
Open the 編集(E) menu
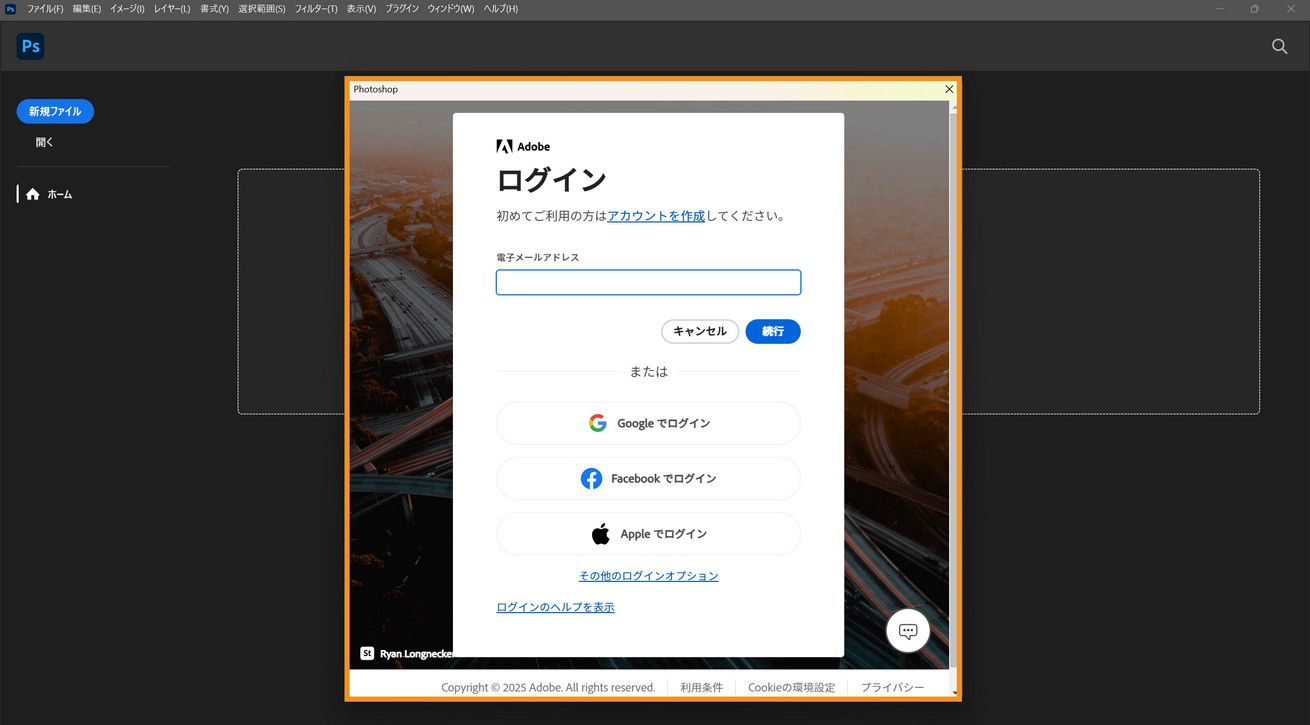[87, 9]
